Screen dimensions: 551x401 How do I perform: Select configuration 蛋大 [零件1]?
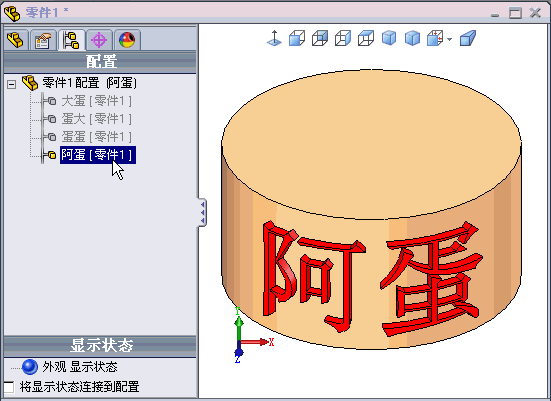[97, 119]
